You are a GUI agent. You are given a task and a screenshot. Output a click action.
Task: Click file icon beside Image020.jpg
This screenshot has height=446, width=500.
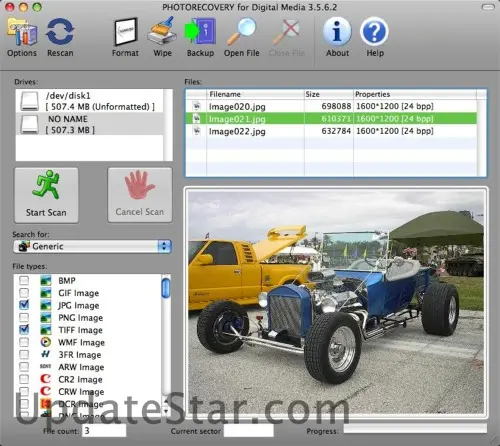[197, 106]
